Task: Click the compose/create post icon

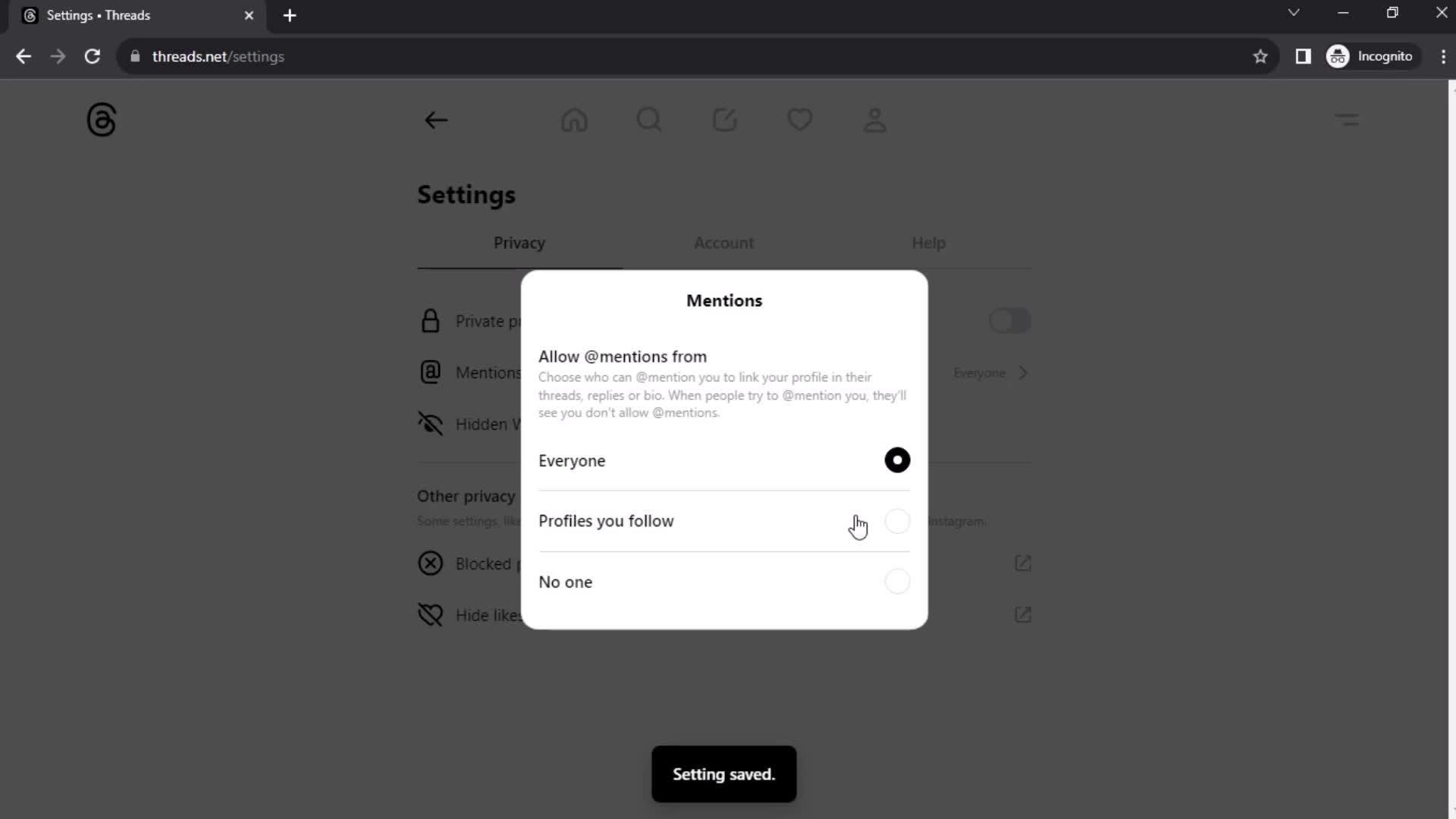Action: (725, 119)
